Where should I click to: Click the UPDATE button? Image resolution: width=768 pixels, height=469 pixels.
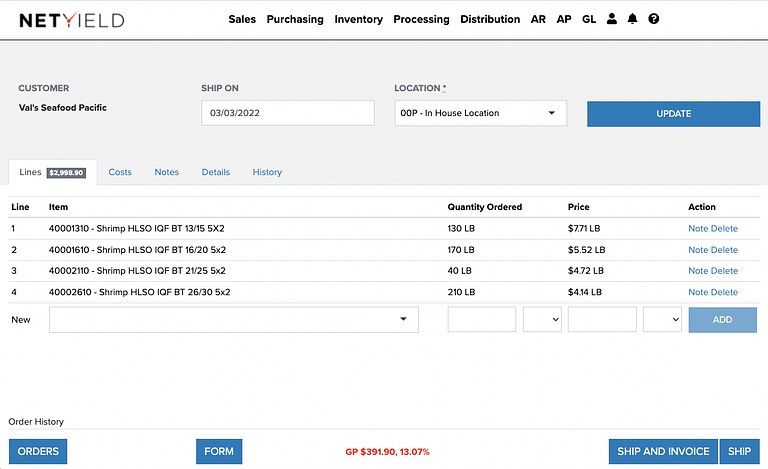pyautogui.click(x=673, y=114)
